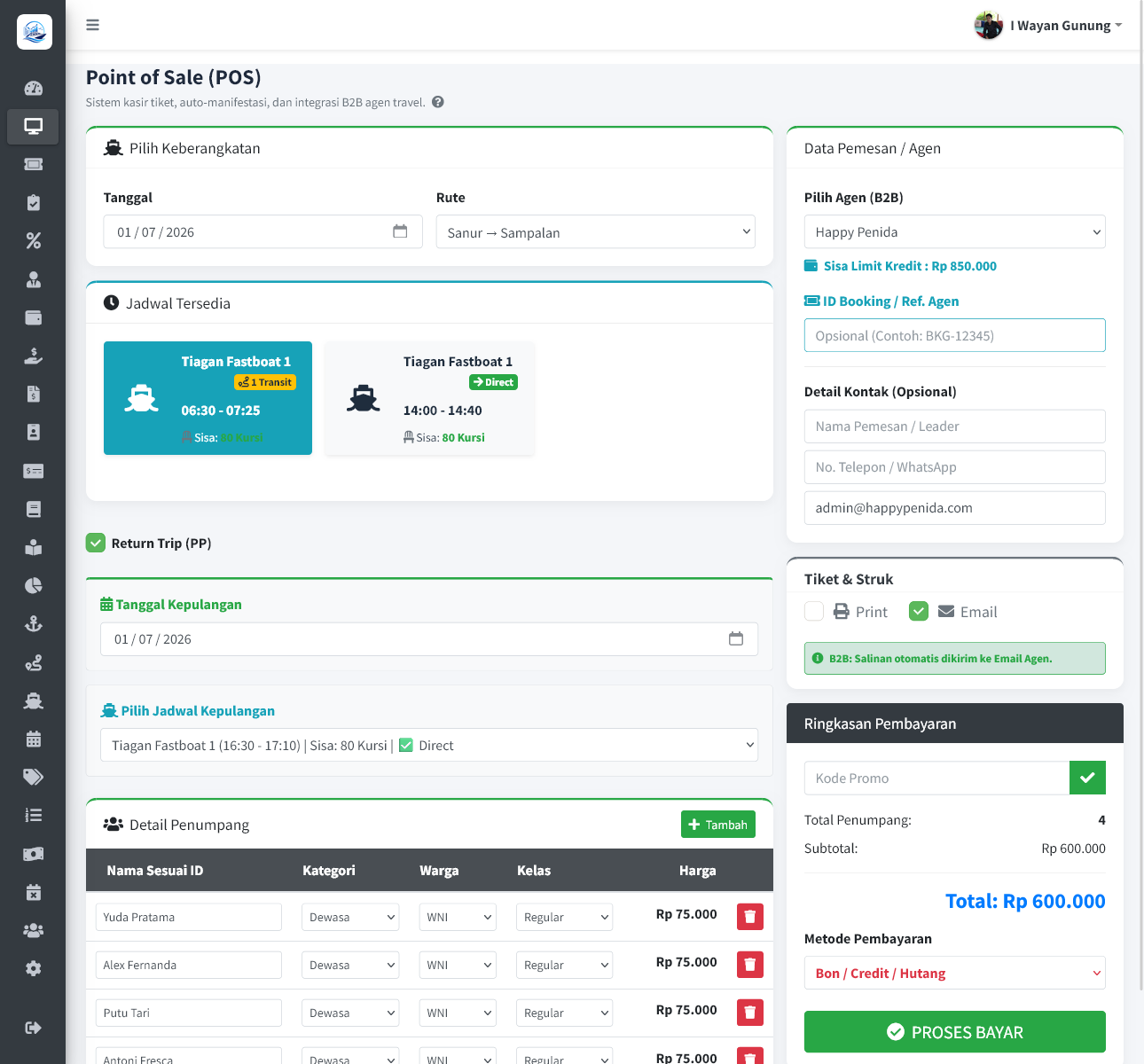
Task: Open the dashboard gauge icon in sidebar
Action: pos(33,88)
